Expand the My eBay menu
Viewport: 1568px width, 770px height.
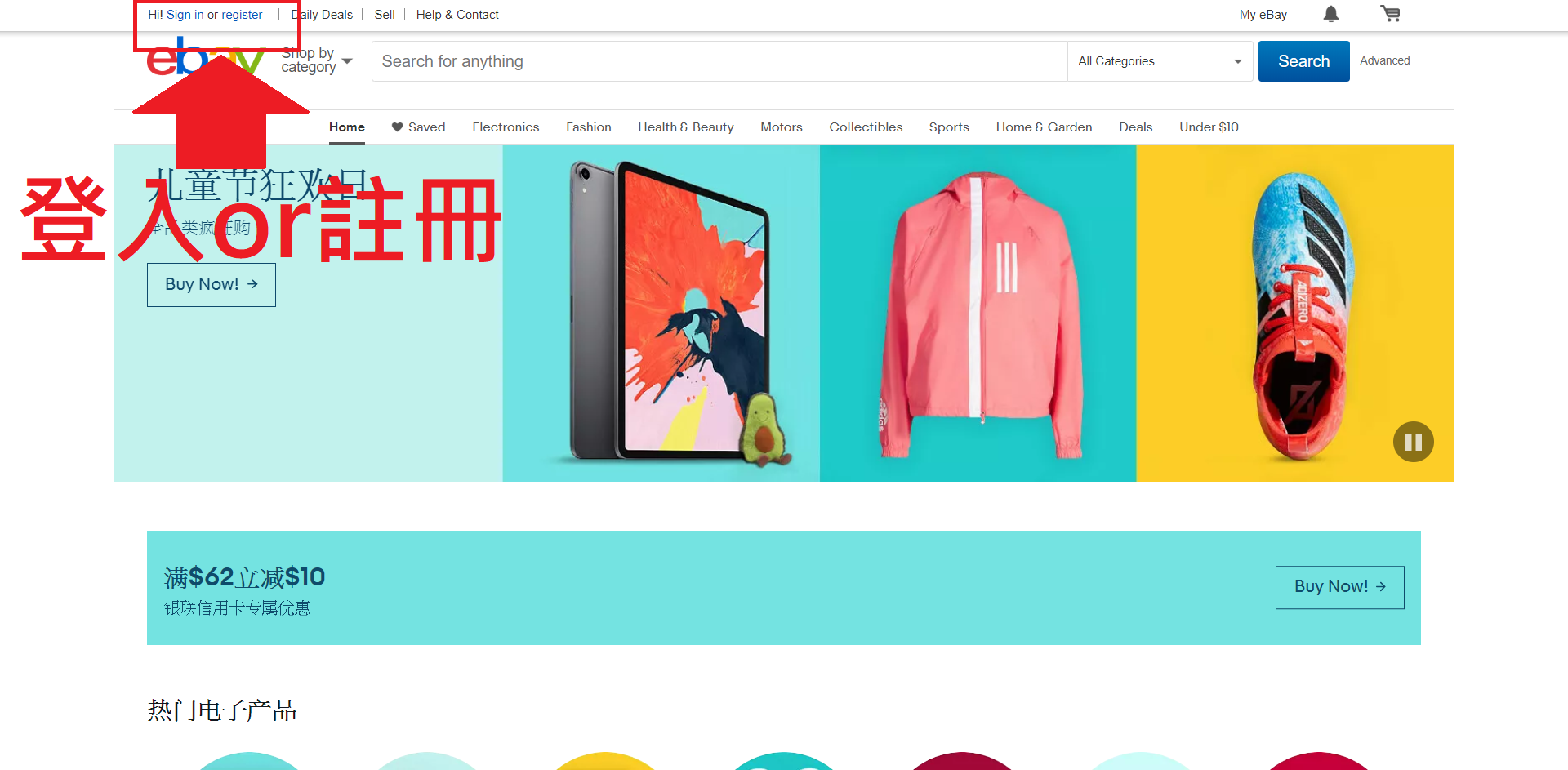(x=1263, y=15)
